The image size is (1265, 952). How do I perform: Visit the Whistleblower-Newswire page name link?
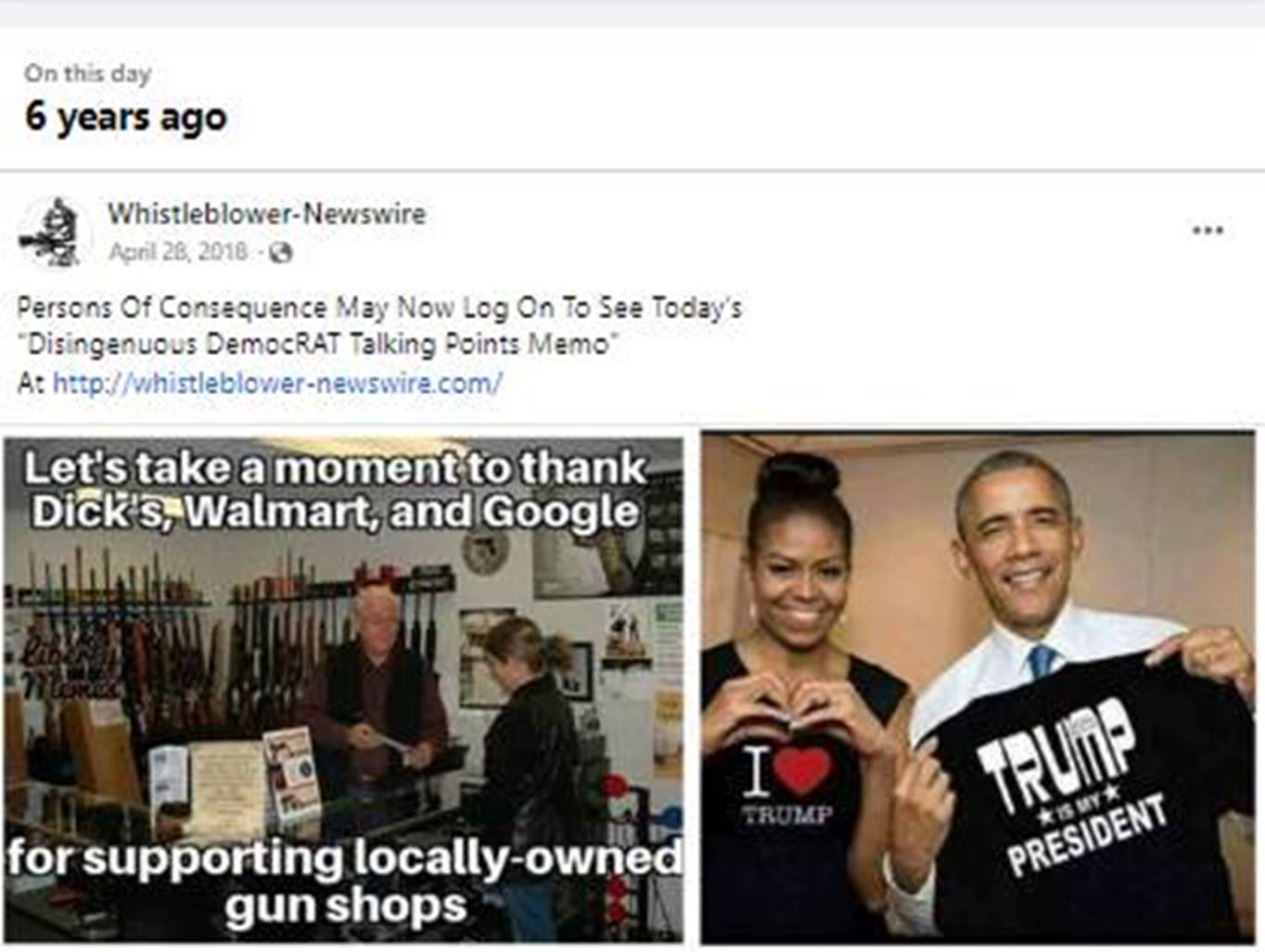[x=266, y=214]
